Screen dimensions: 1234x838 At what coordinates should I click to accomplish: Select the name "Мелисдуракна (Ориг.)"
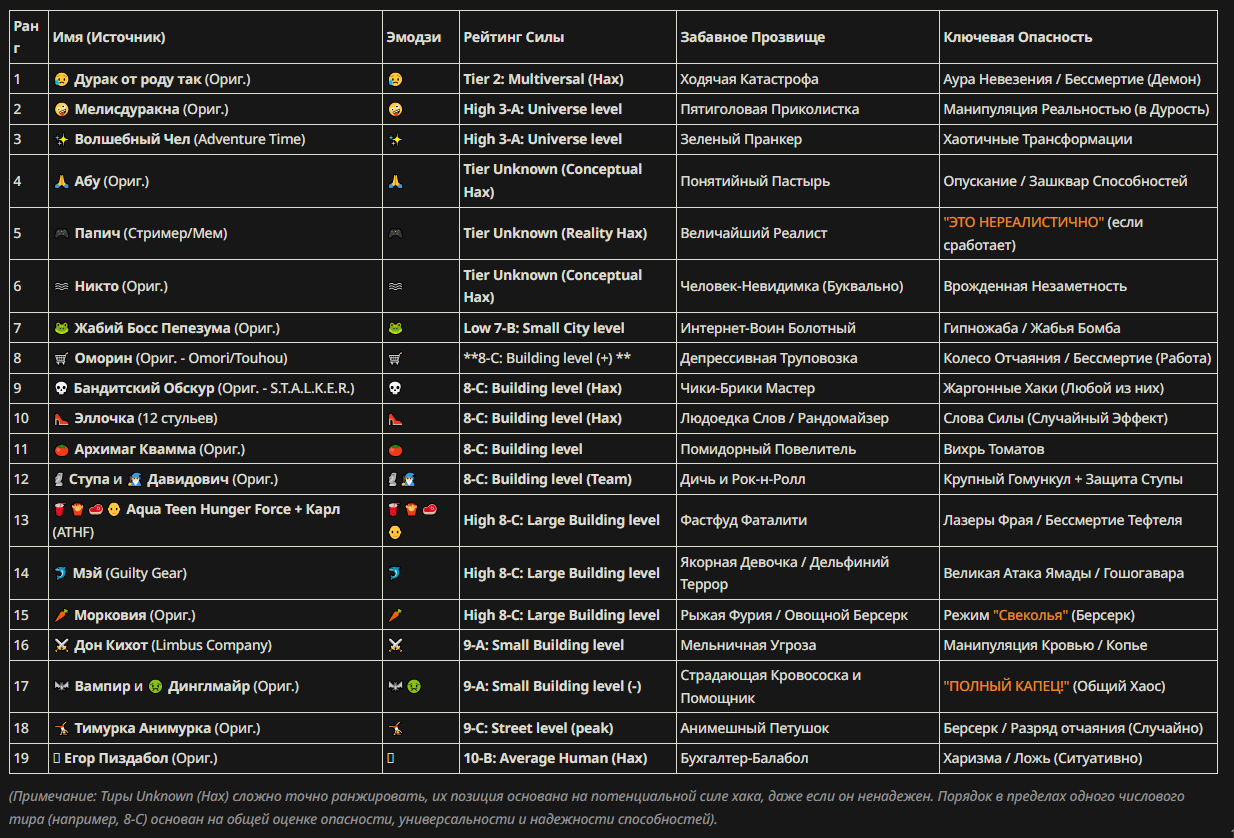click(151, 109)
